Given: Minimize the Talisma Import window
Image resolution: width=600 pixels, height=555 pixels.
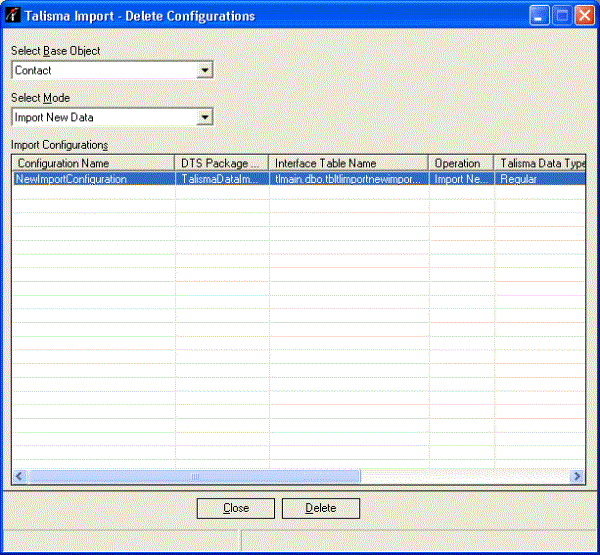Looking at the screenshot, I should (539, 16).
